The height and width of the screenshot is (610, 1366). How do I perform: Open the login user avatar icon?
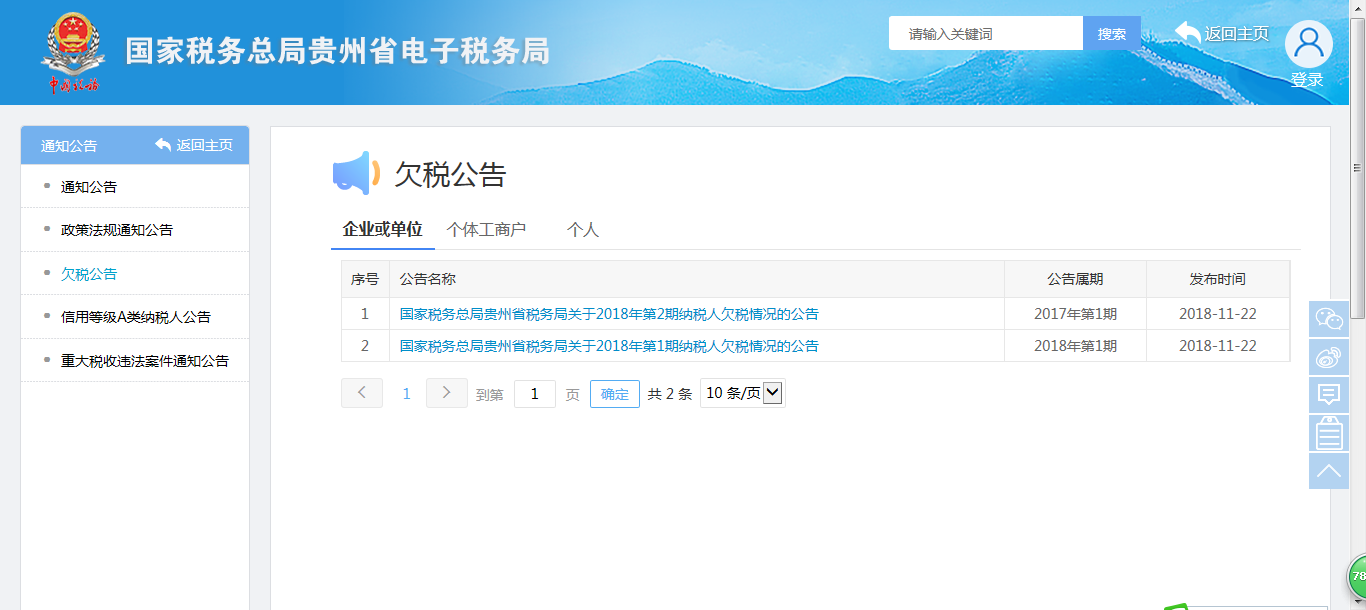tap(1308, 44)
